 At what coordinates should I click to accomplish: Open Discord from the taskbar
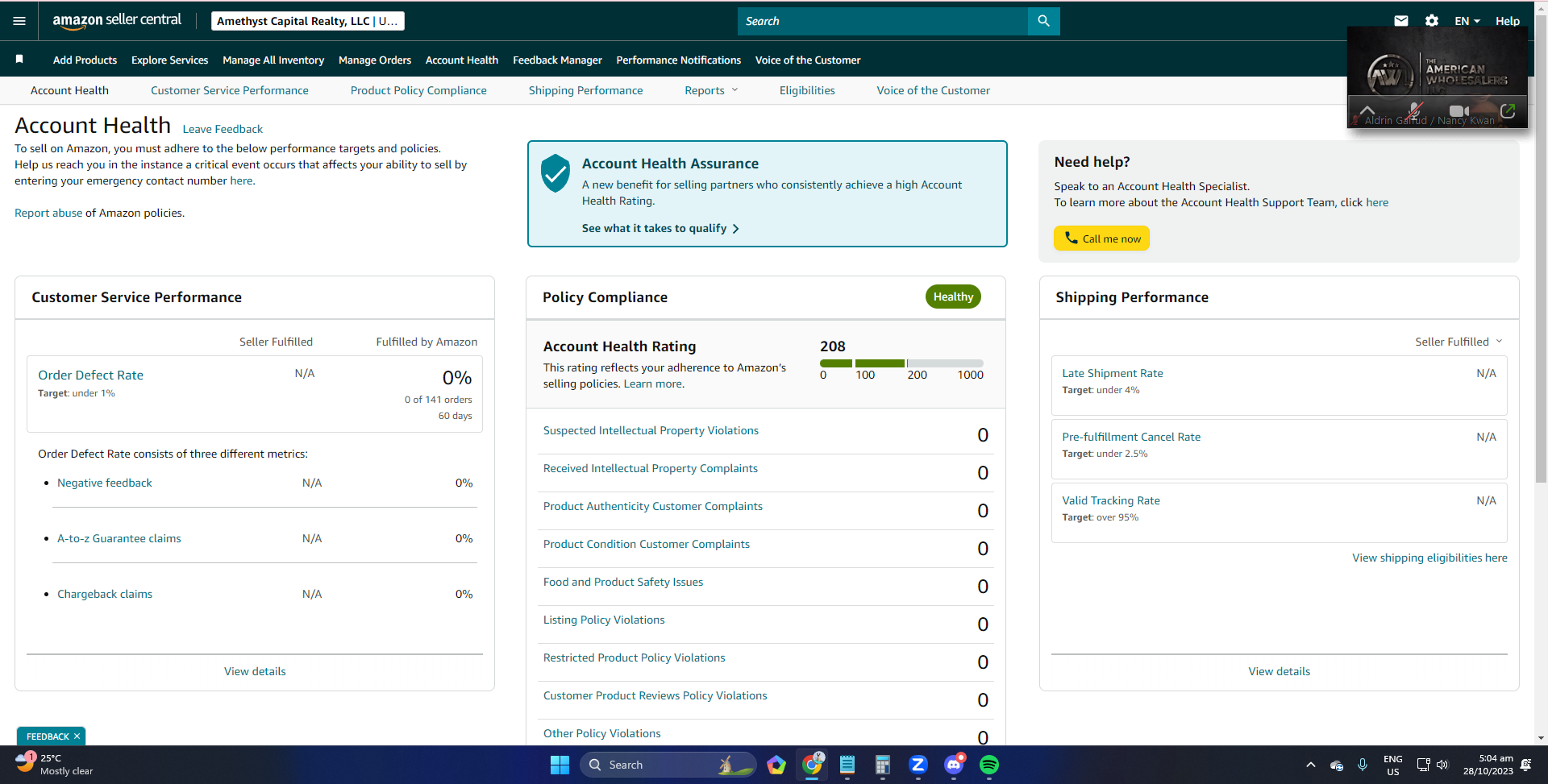[954, 765]
